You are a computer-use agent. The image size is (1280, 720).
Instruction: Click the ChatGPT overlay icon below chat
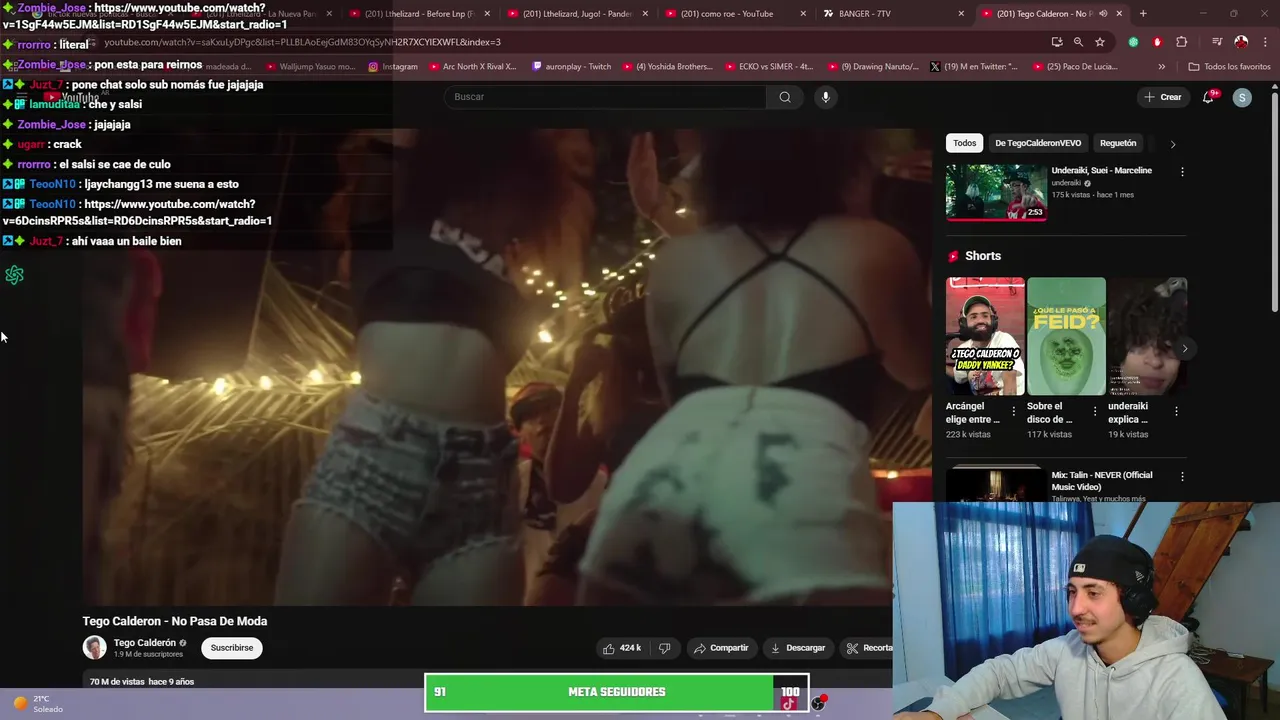(x=14, y=275)
